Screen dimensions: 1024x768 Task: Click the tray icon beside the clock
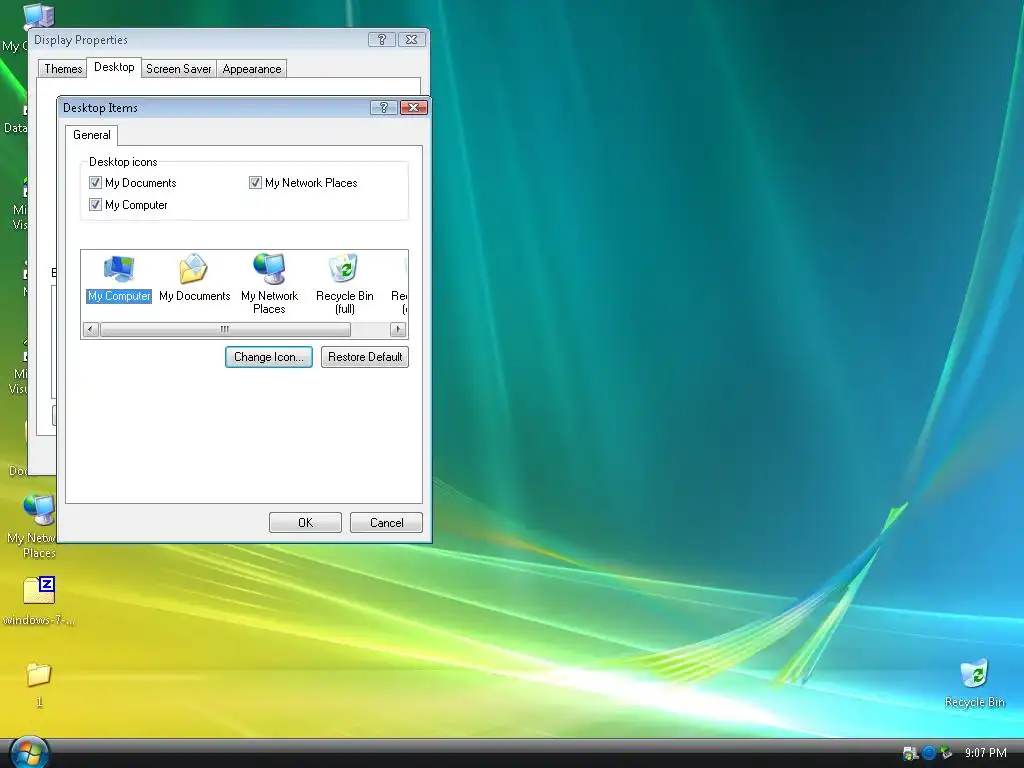[946, 752]
